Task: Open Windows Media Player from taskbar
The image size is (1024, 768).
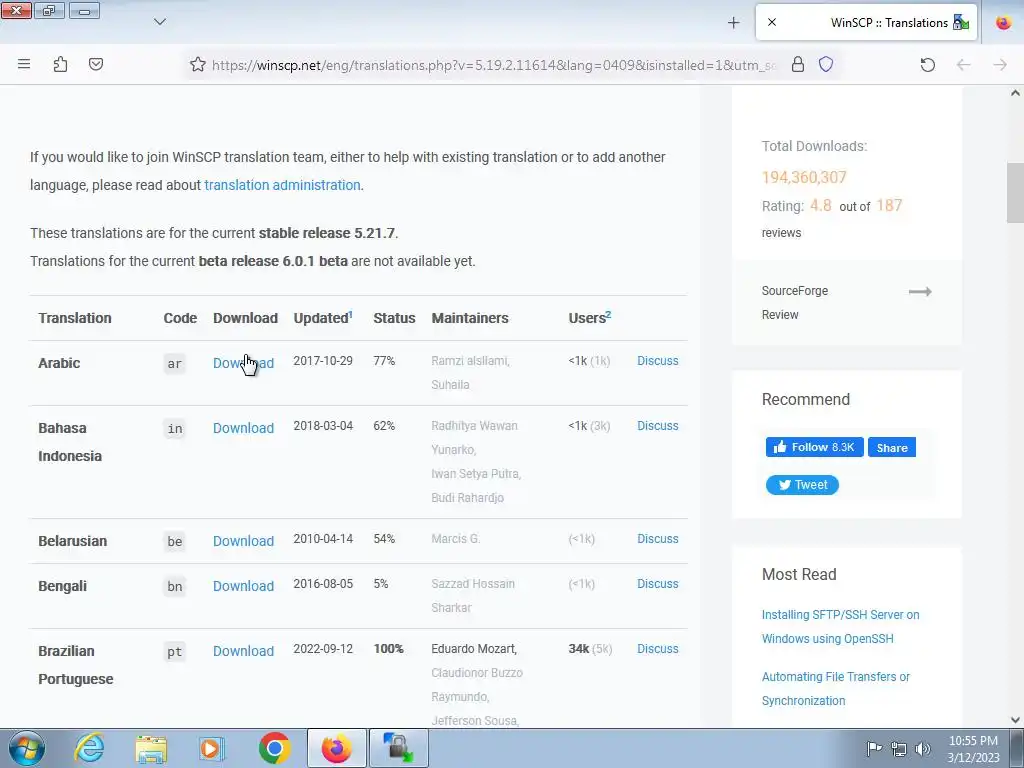Action: pos(212,749)
